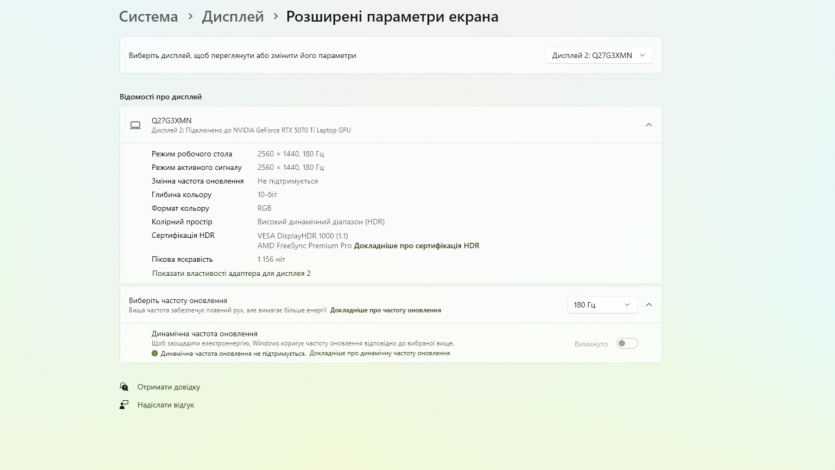Collapse the refresh rate section chevron
Image resolution: width=835 pixels, height=470 pixels.
tap(648, 305)
